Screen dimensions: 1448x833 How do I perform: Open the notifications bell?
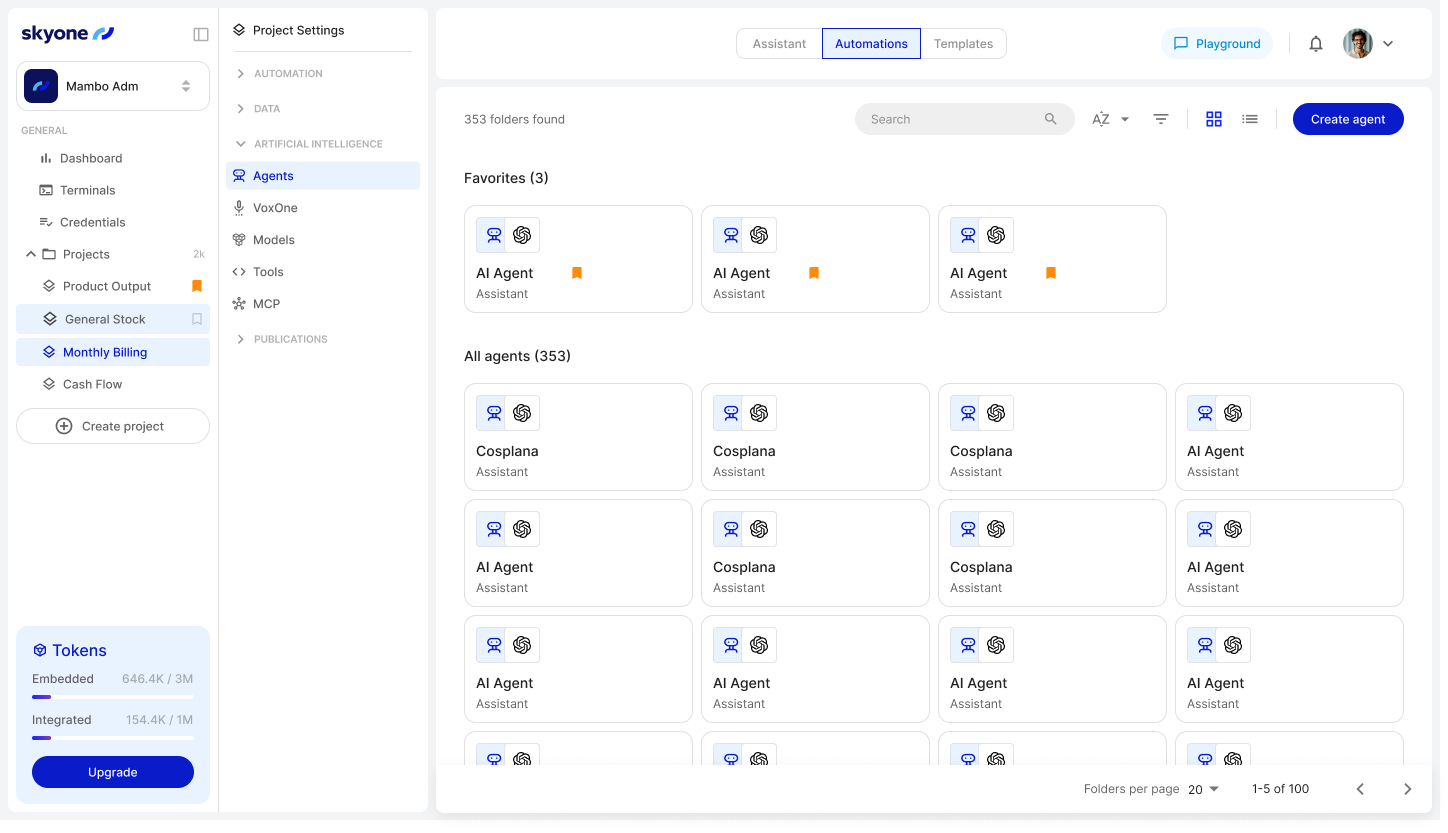(x=1315, y=43)
